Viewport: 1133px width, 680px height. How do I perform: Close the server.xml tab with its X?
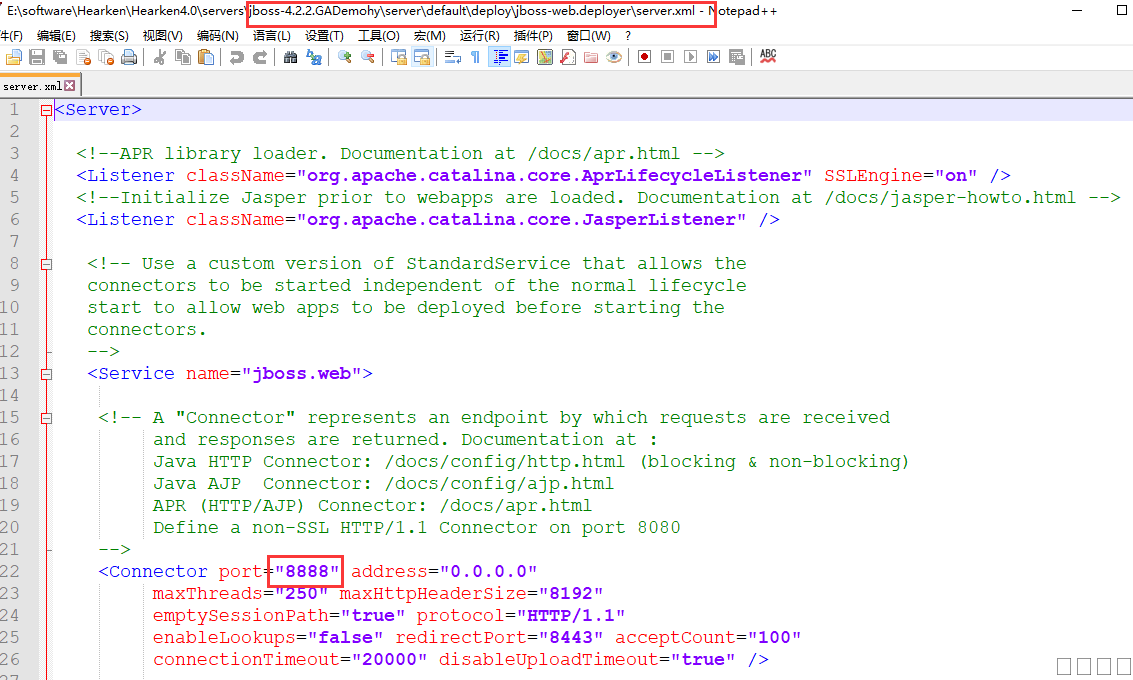[70, 87]
